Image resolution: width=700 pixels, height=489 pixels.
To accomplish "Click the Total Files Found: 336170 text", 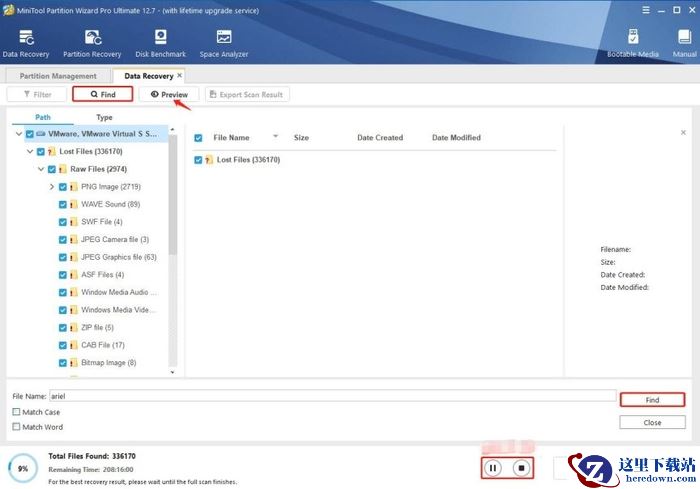I will coord(92,456).
